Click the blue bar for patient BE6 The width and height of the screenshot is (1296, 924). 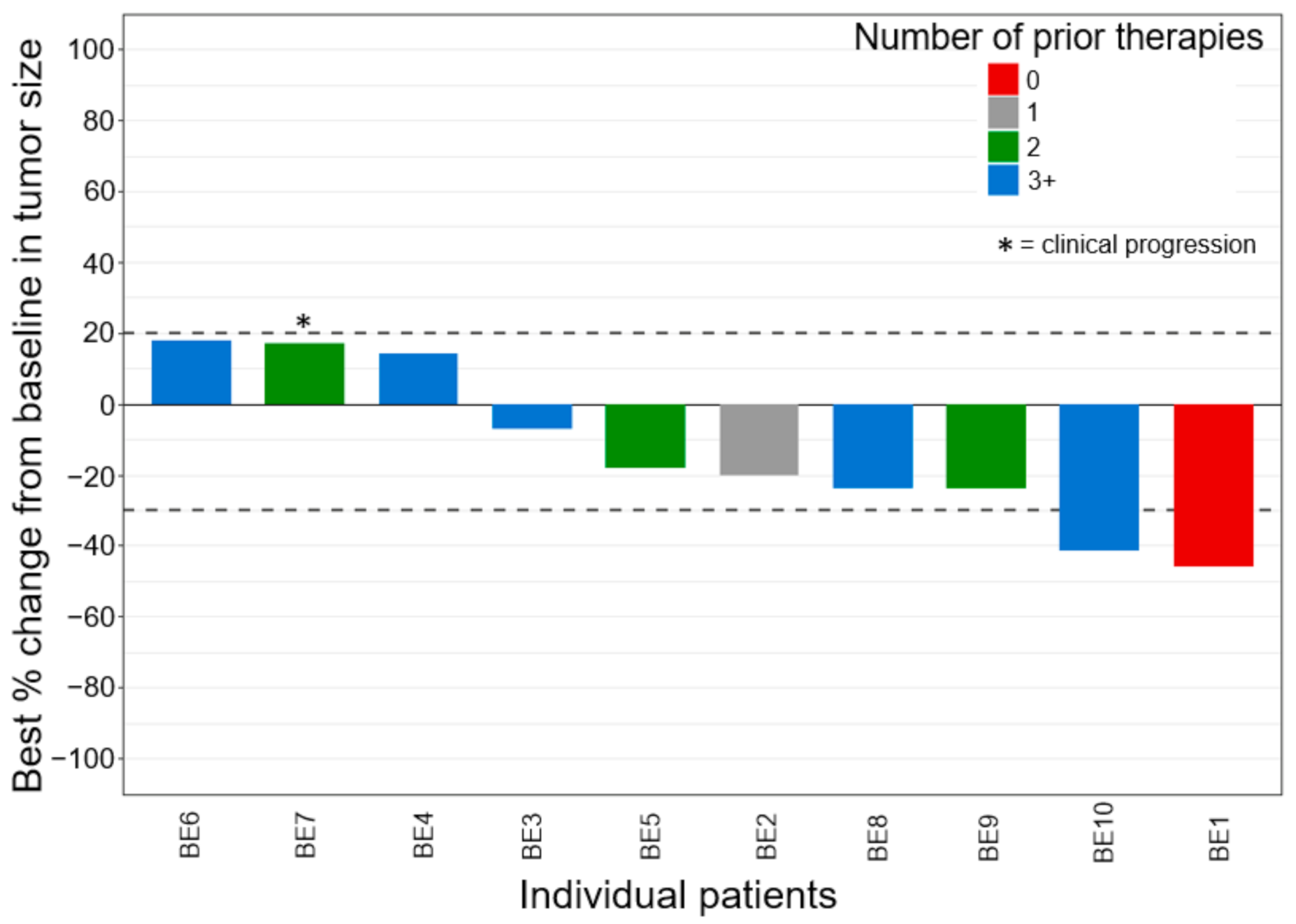(x=192, y=373)
